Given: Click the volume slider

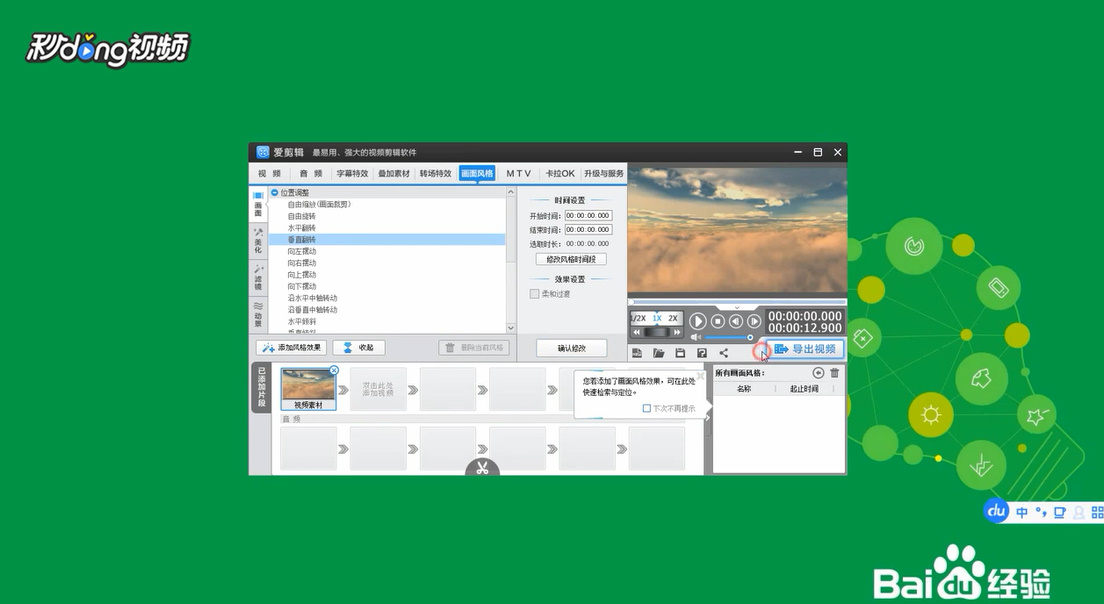Looking at the screenshot, I should click(x=729, y=338).
